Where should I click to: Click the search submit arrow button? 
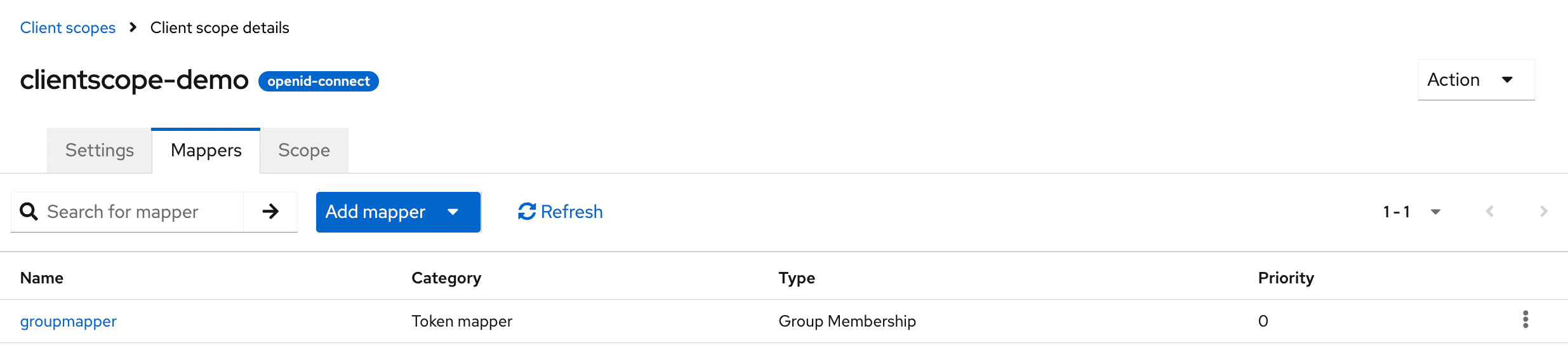tap(270, 212)
